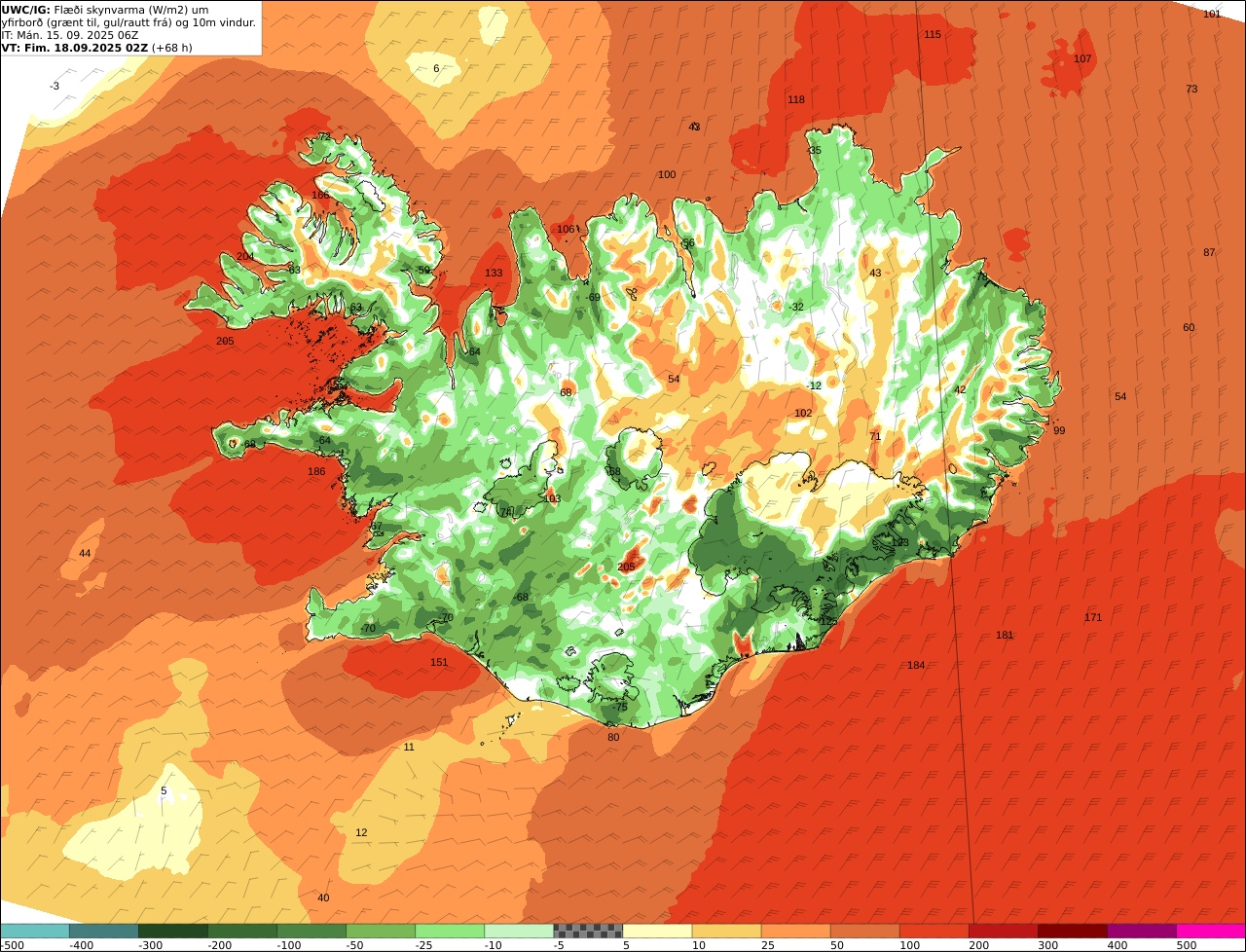The width and height of the screenshot is (1246, 952).
Task: Click the map value "-12" in the interior
Action: (x=814, y=385)
